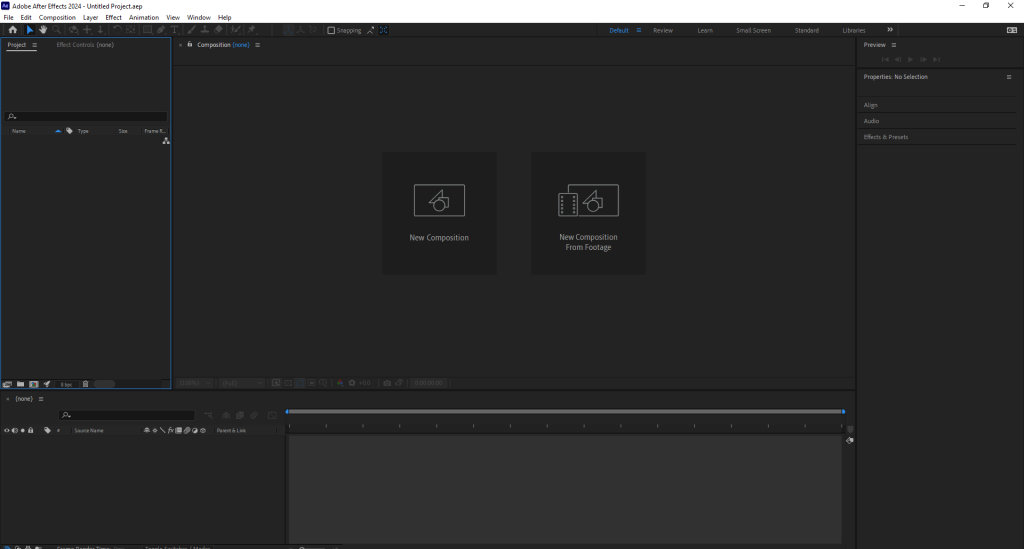This screenshot has height=549, width=1024.
Task: Click New Composition From Footage
Action: click(x=588, y=212)
